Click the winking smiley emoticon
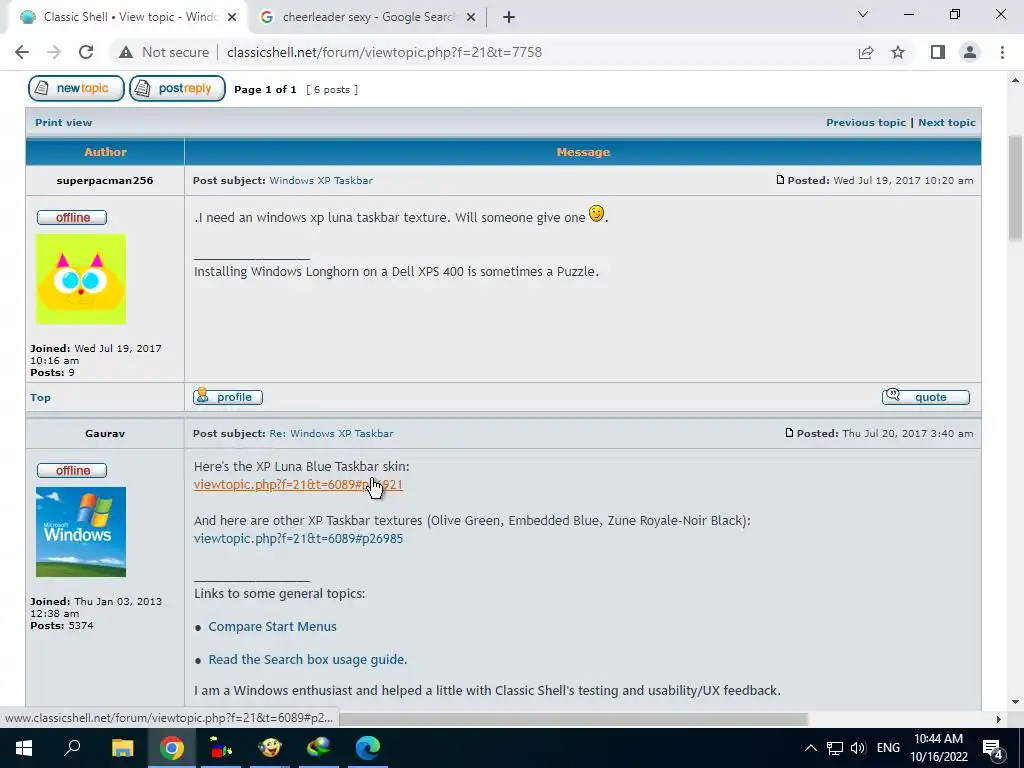 point(596,213)
